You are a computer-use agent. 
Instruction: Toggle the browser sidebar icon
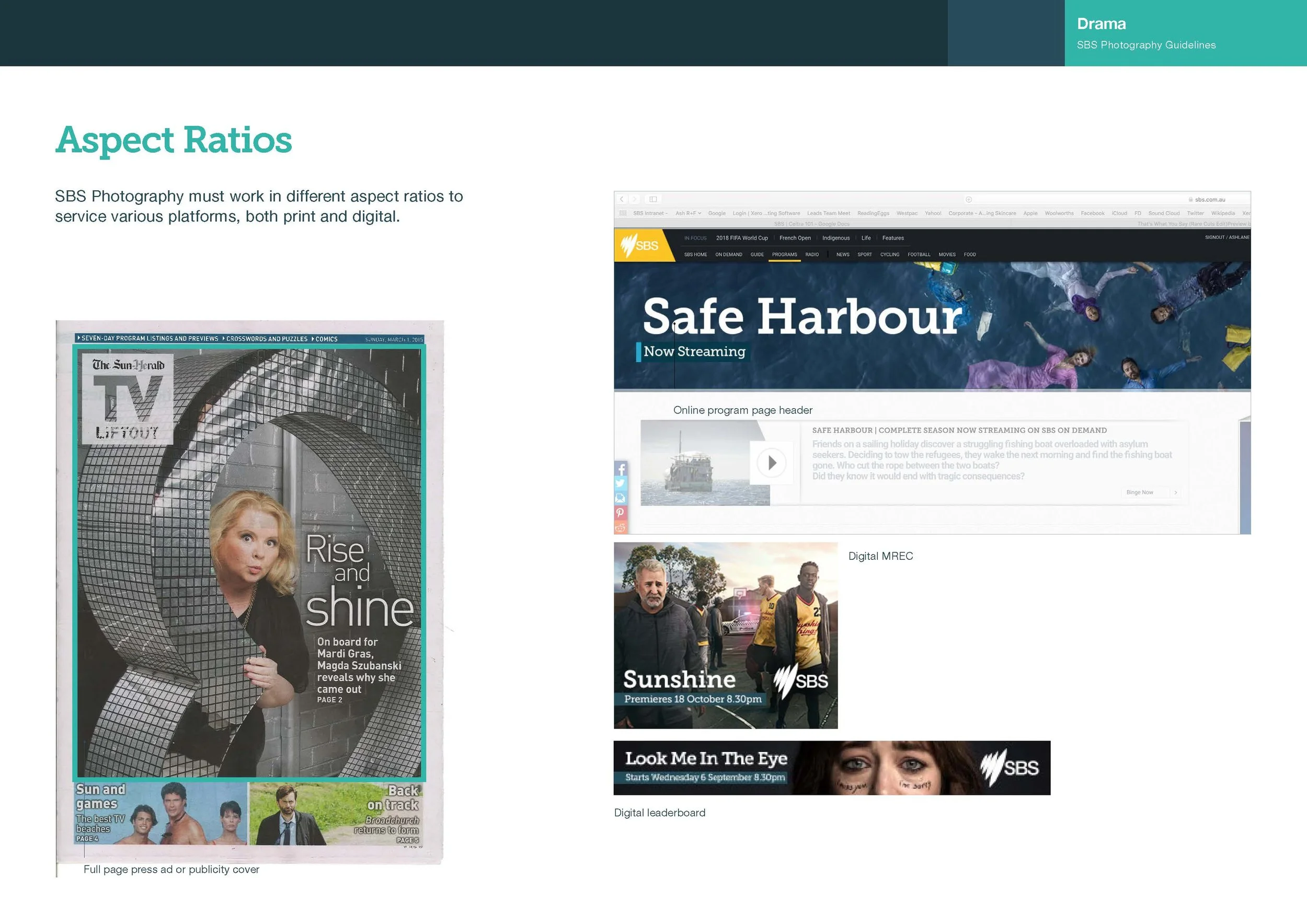click(x=653, y=199)
